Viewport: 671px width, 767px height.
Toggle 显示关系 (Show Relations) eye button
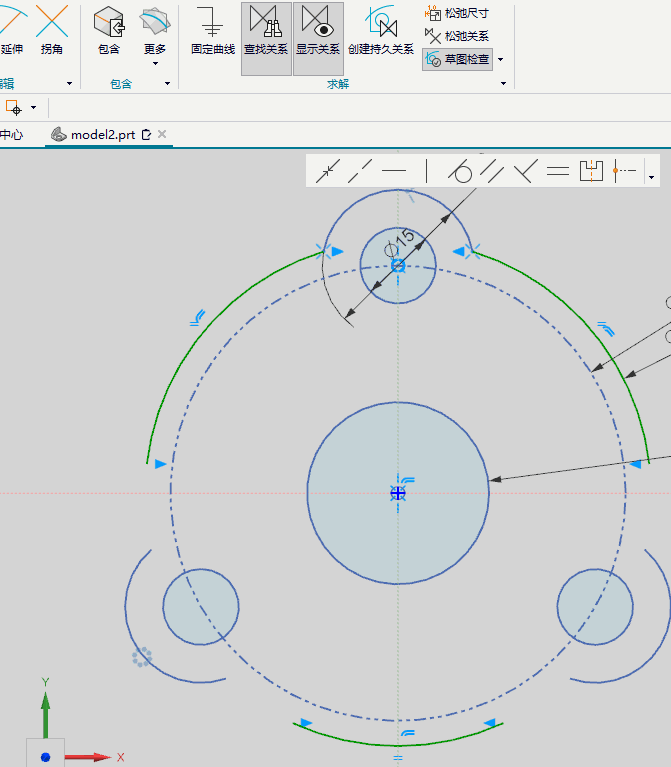[318, 38]
